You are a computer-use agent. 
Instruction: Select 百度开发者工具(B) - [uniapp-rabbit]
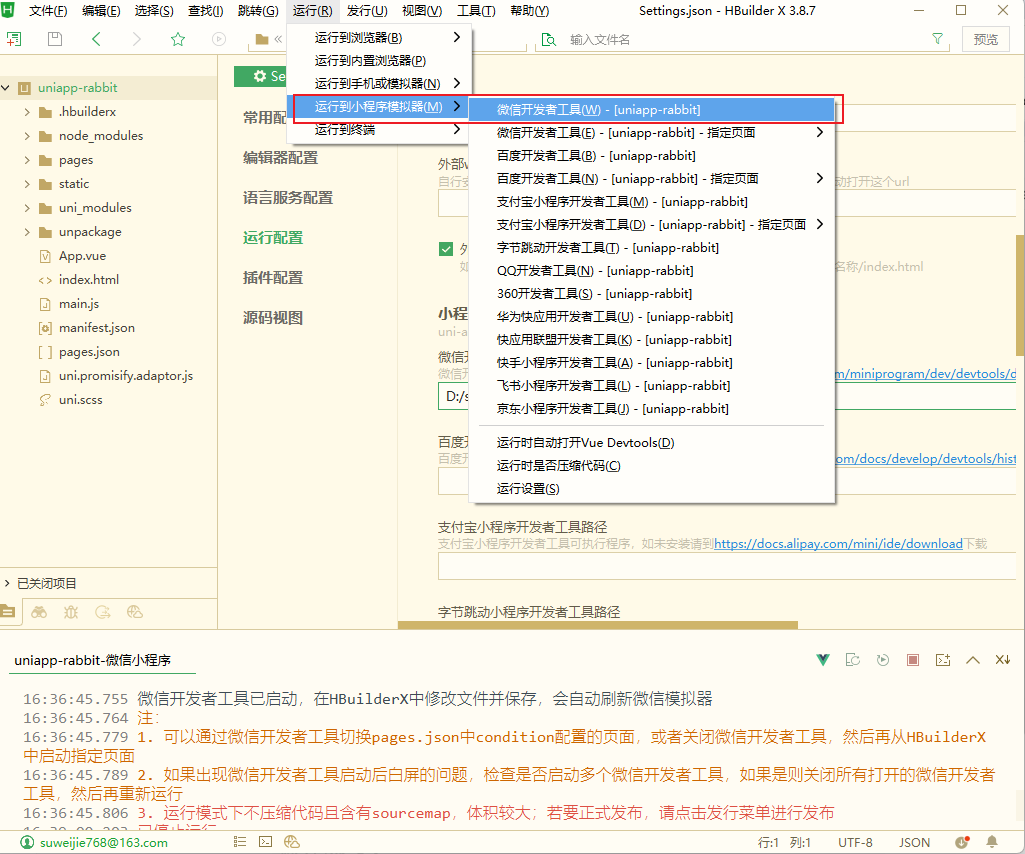(652, 156)
